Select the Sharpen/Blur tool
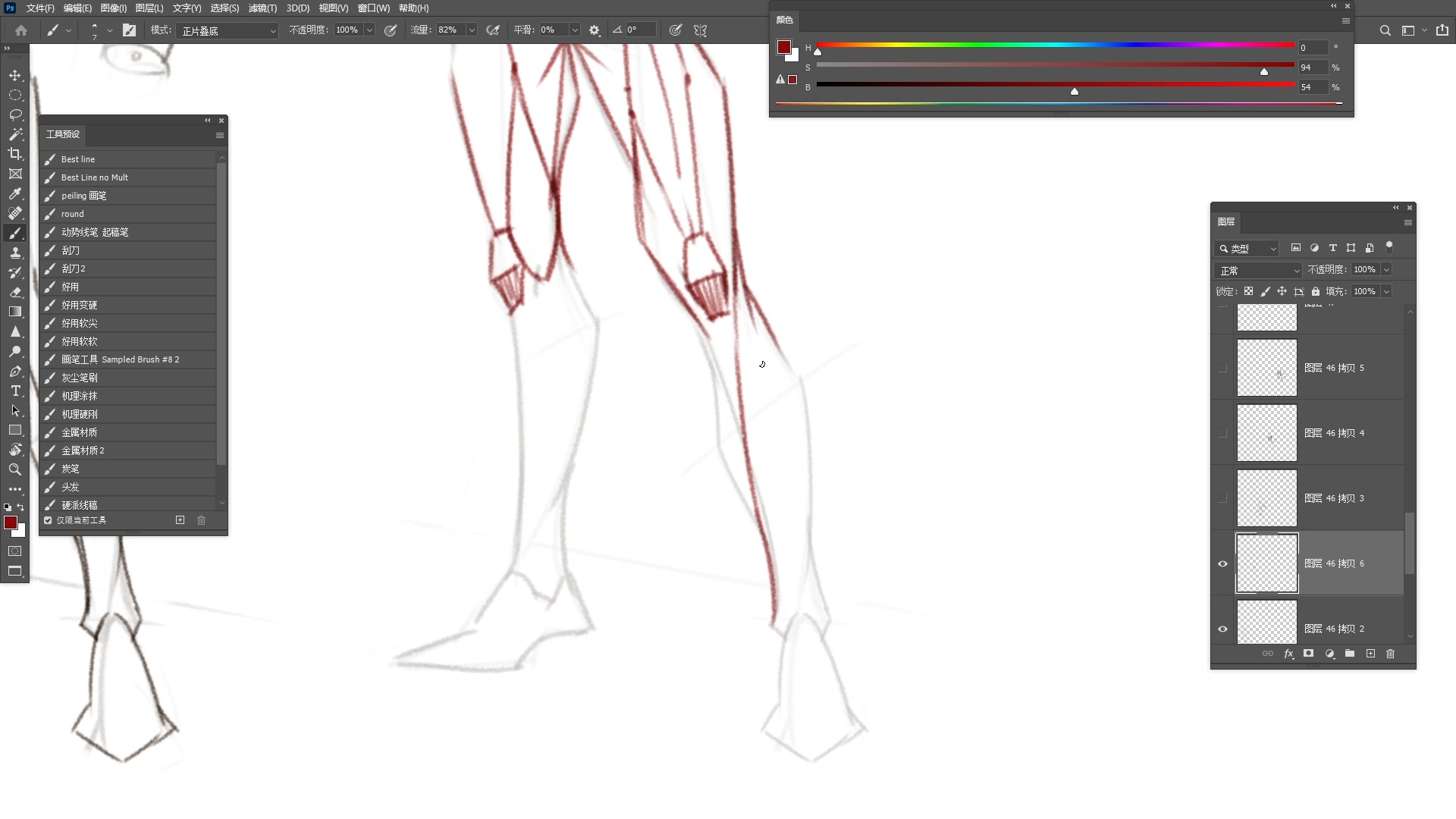This screenshot has width=1456, height=819. coord(15,332)
